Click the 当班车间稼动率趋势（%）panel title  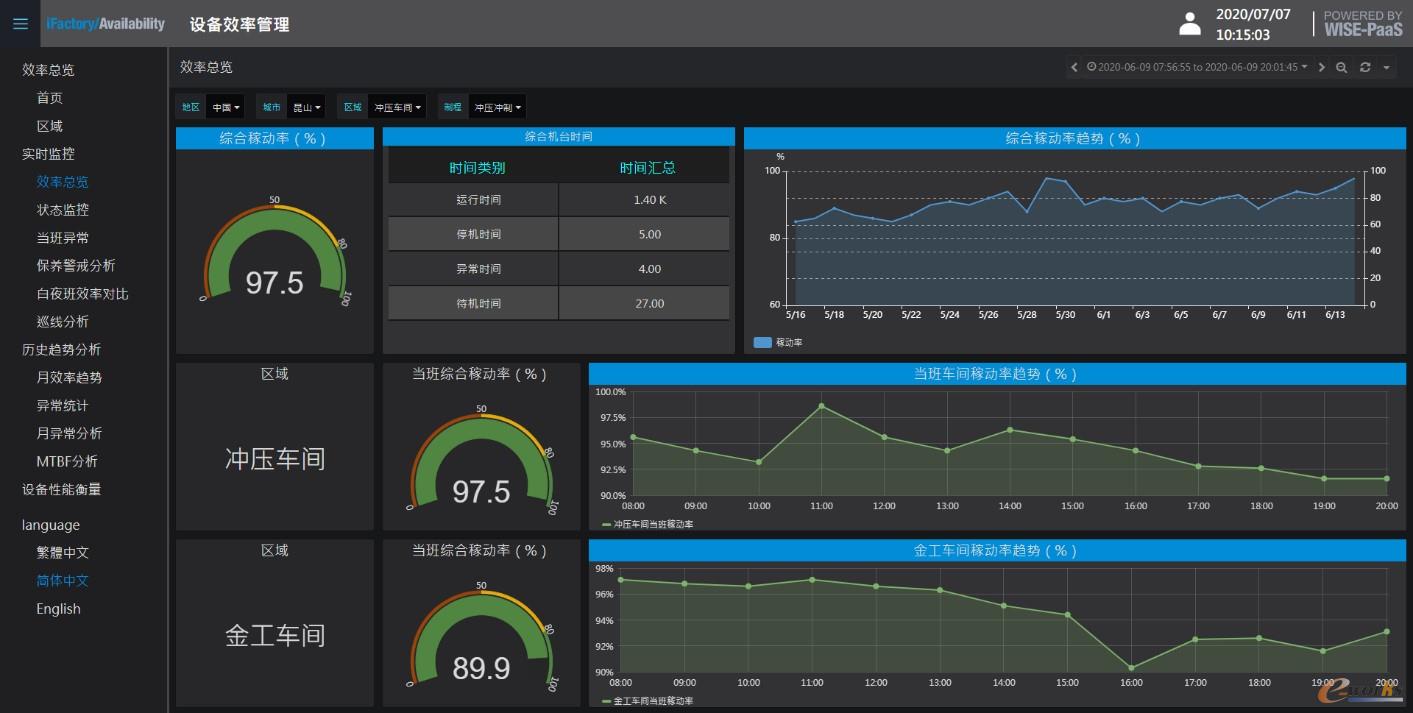pos(997,374)
